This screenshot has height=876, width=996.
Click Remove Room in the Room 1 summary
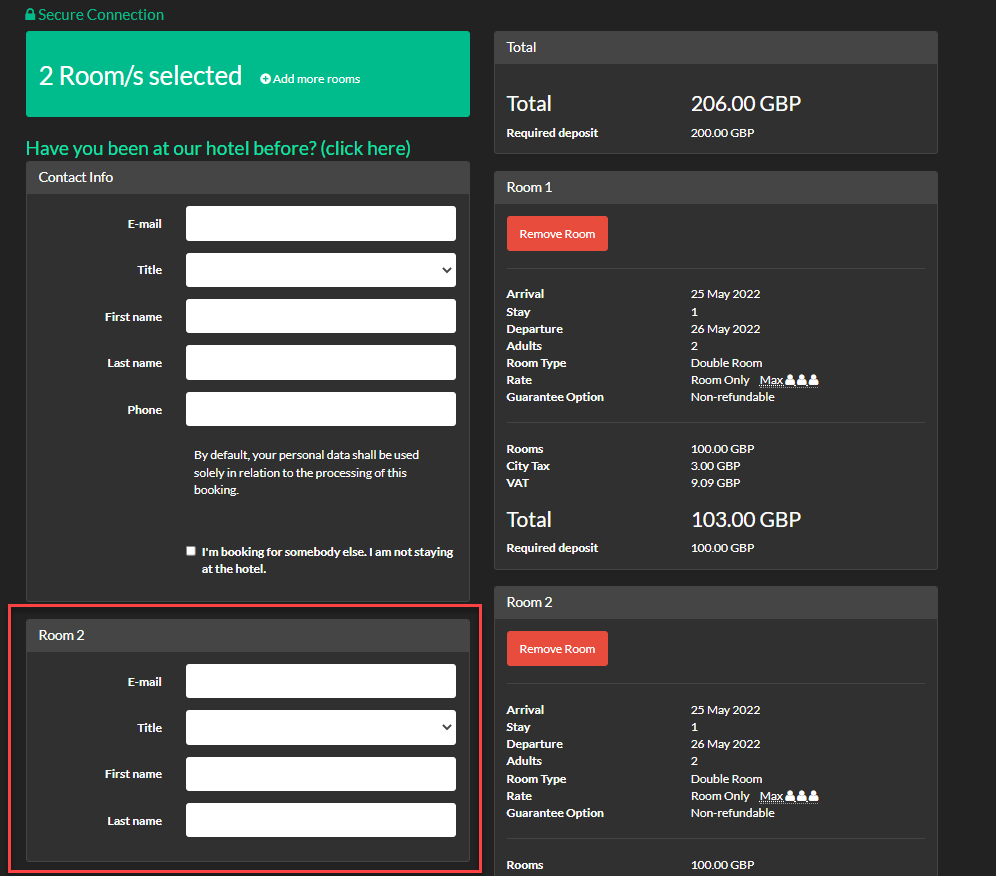557,233
